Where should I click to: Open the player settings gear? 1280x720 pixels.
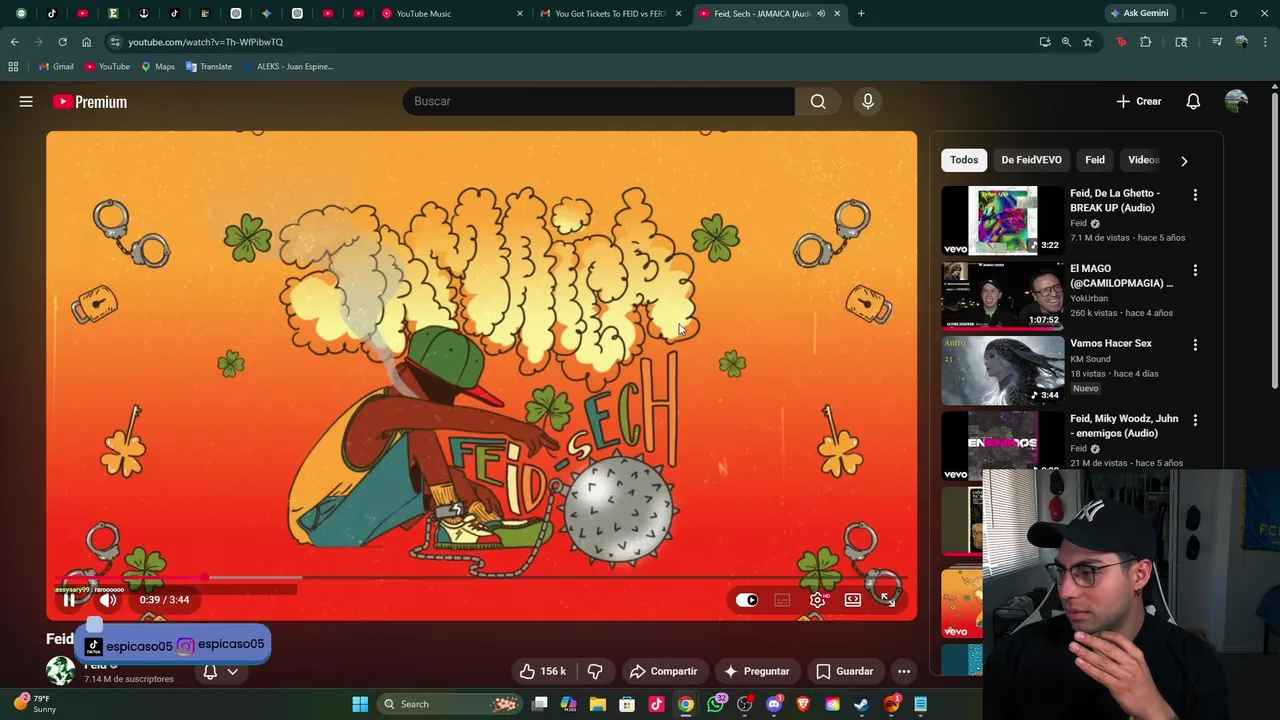coord(818,600)
